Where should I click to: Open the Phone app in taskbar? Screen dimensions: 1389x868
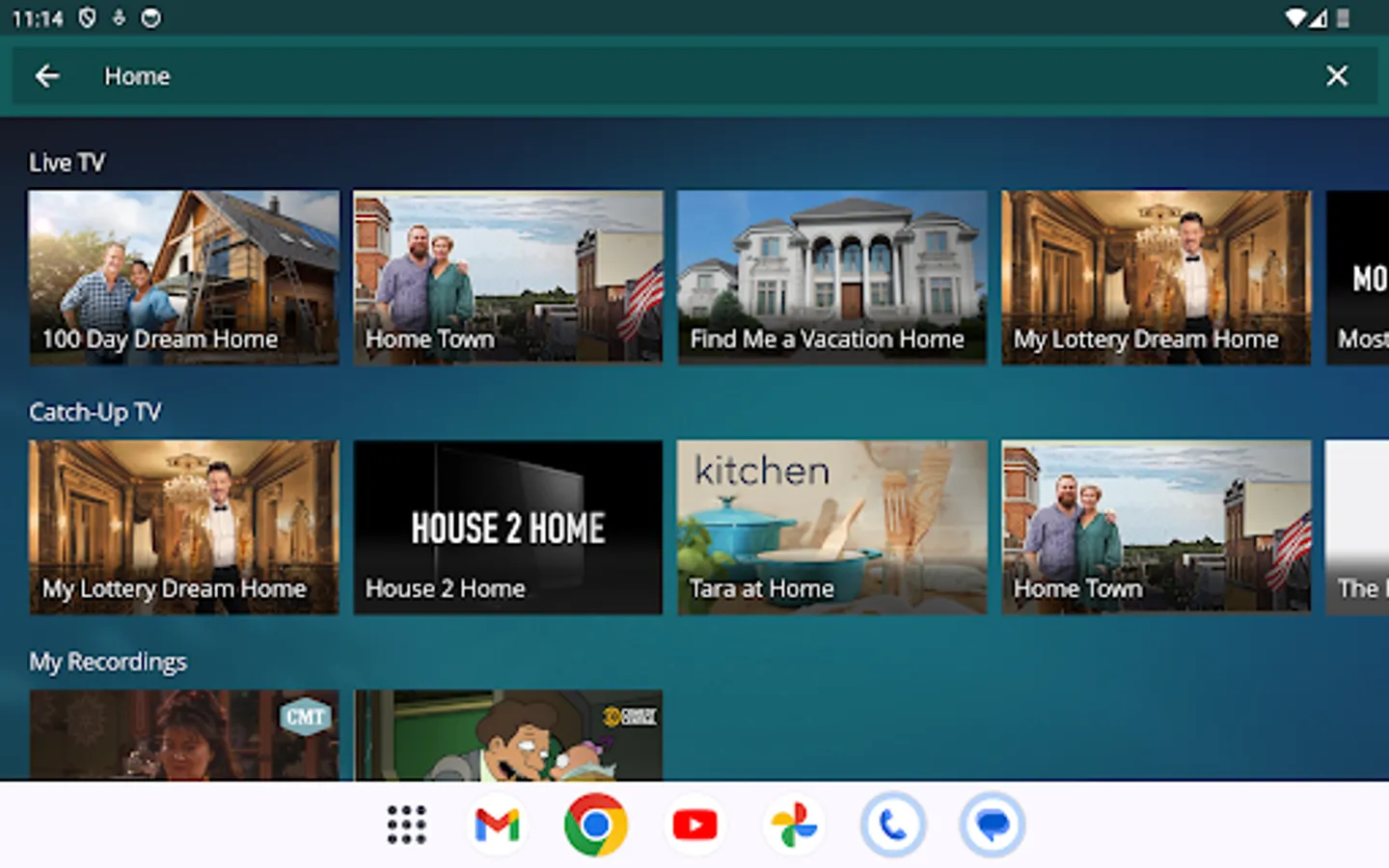point(893,825)
